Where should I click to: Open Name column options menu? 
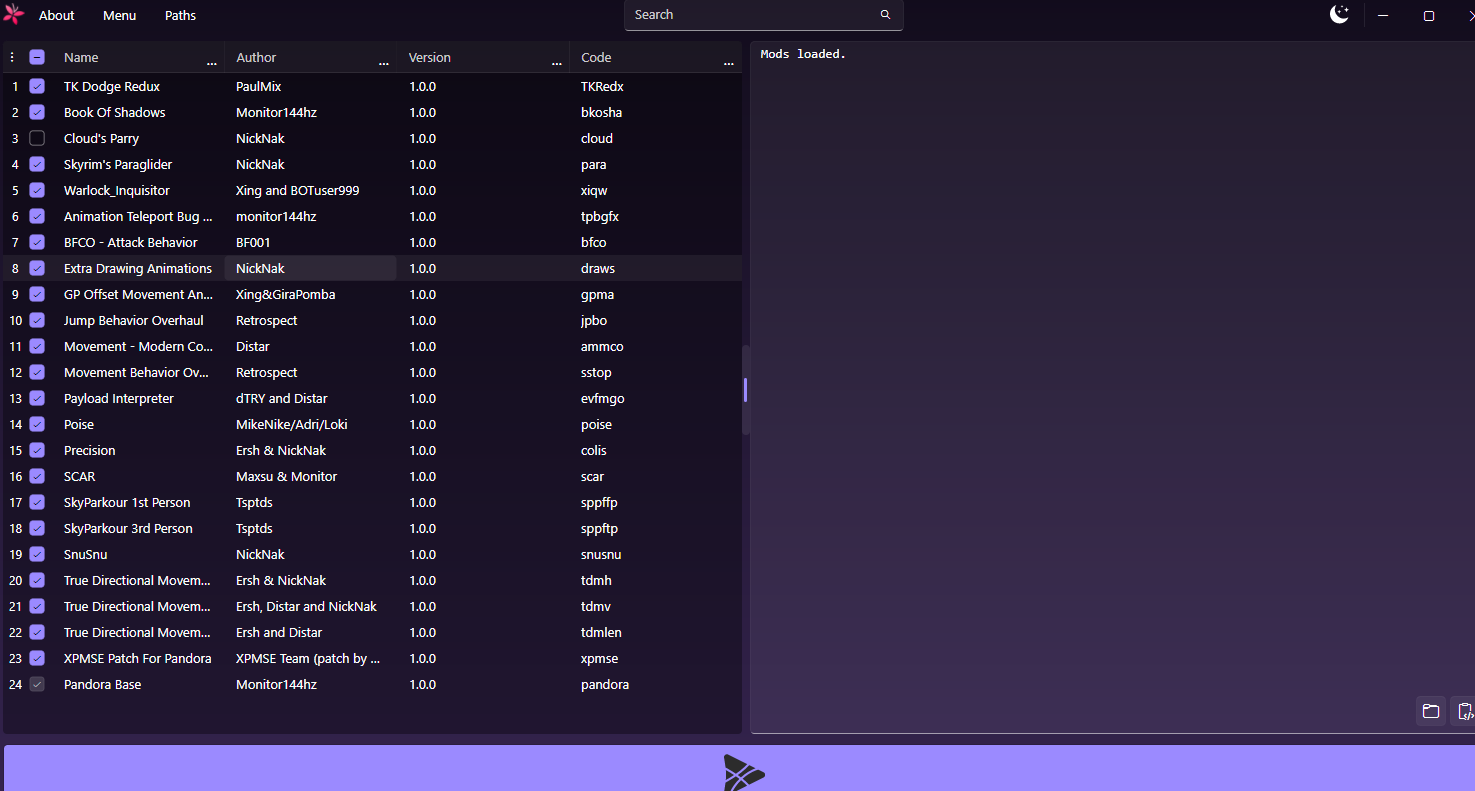(x=212, y=64)
